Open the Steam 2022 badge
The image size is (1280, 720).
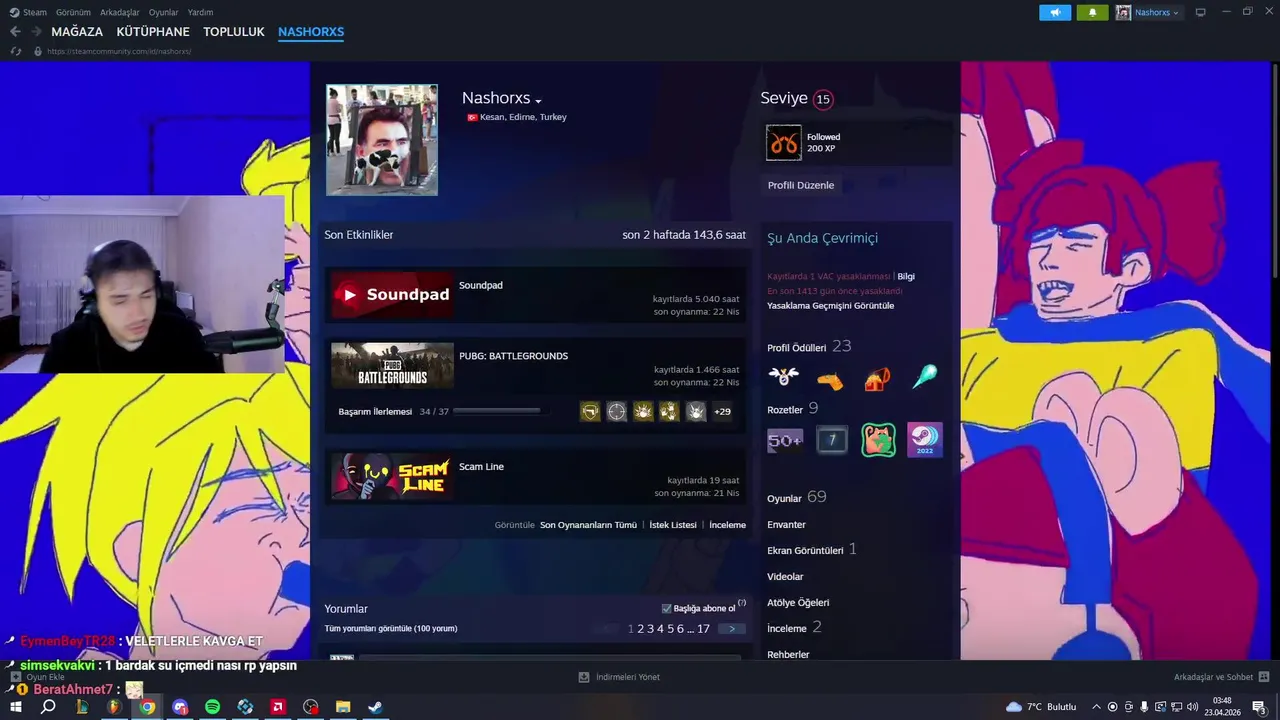[925, 440]
